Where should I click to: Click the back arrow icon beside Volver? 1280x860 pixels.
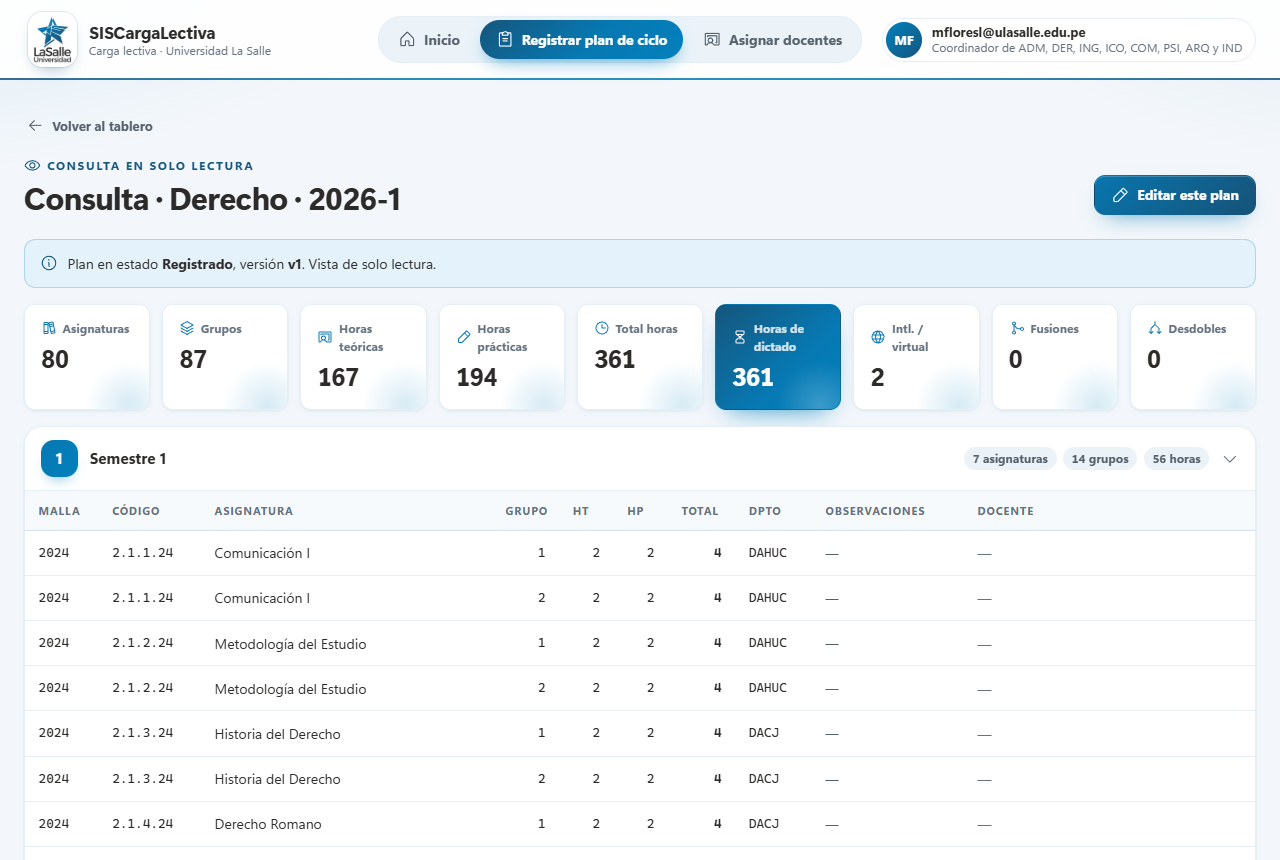(x=35, y=126)
